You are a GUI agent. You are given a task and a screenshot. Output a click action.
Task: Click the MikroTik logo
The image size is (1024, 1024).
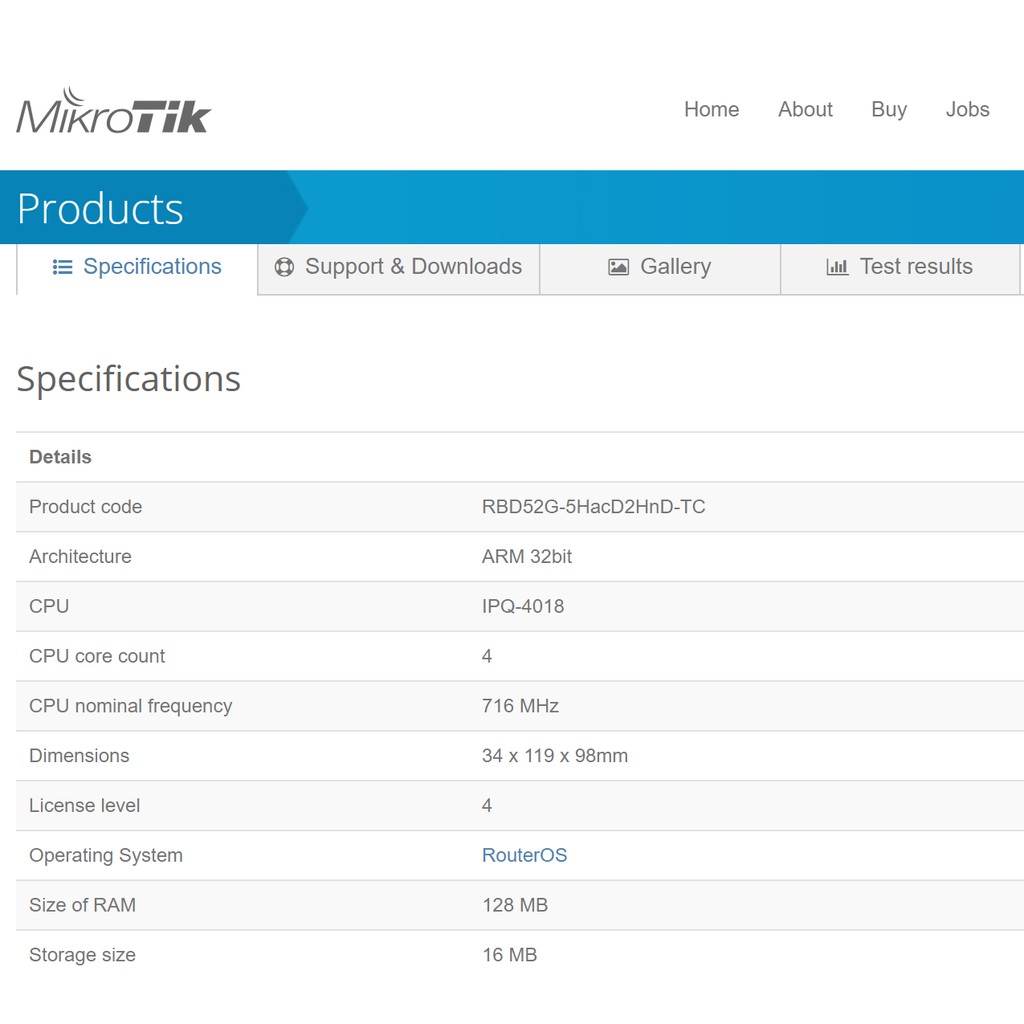(x=113, y=111)
